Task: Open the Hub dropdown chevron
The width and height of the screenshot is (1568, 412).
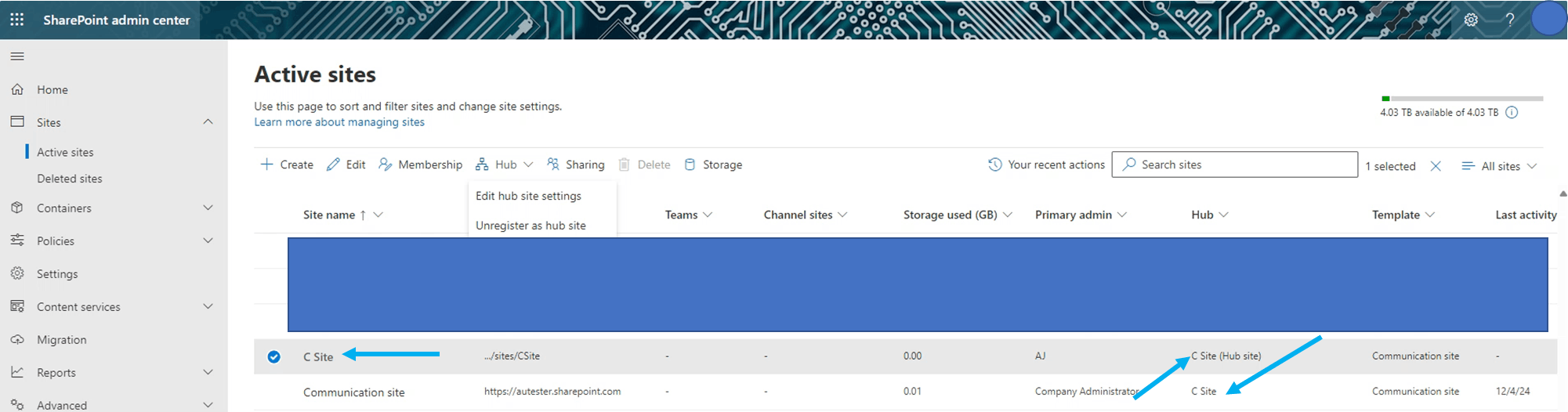Action: 528,164
